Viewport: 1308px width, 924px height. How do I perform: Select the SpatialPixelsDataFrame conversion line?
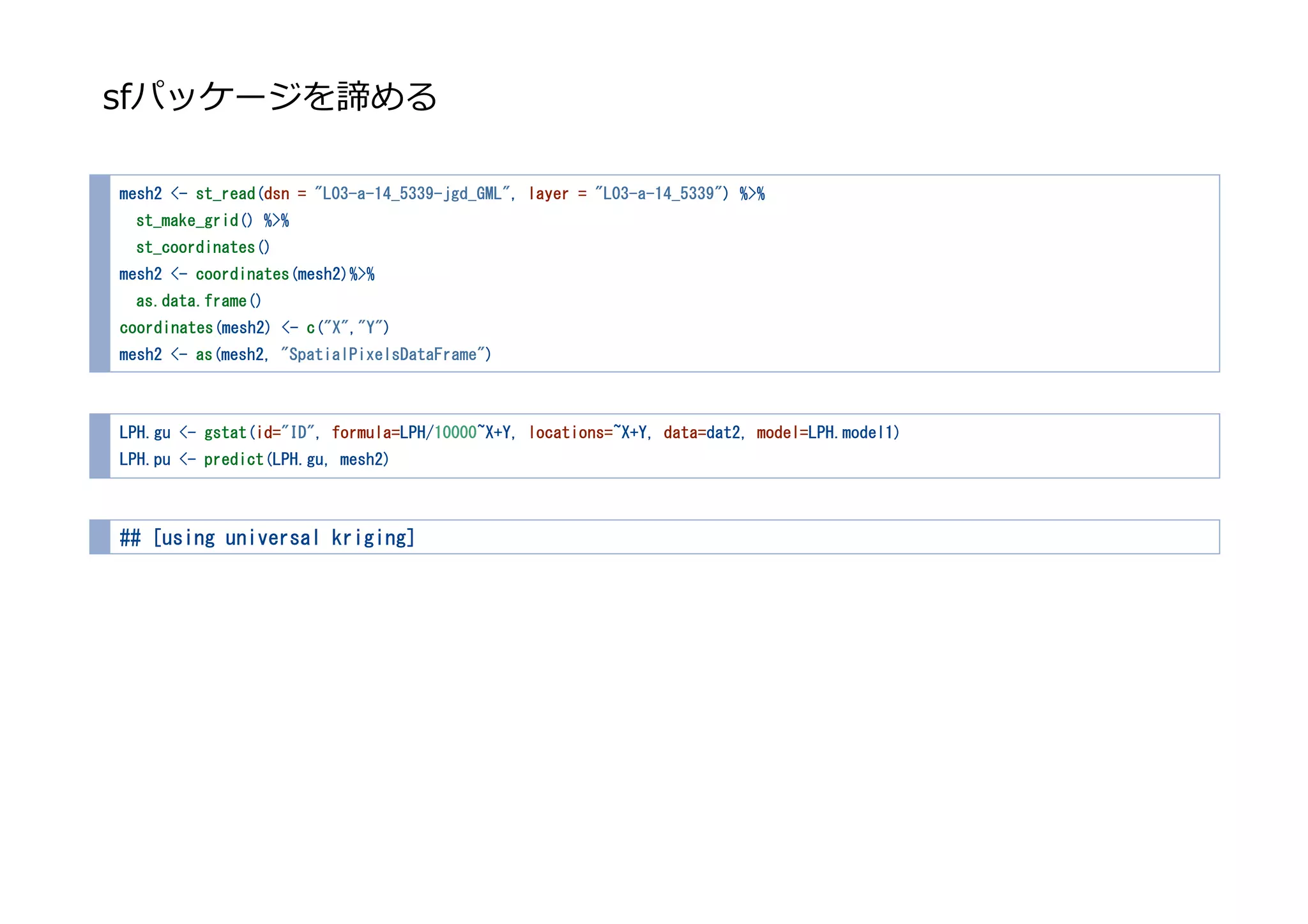[x=305, y=354]
